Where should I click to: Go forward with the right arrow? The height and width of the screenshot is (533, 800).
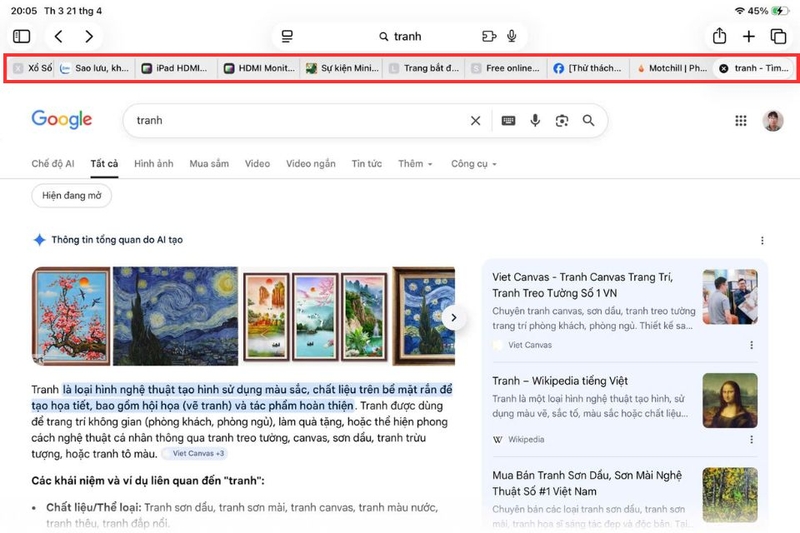89,36
